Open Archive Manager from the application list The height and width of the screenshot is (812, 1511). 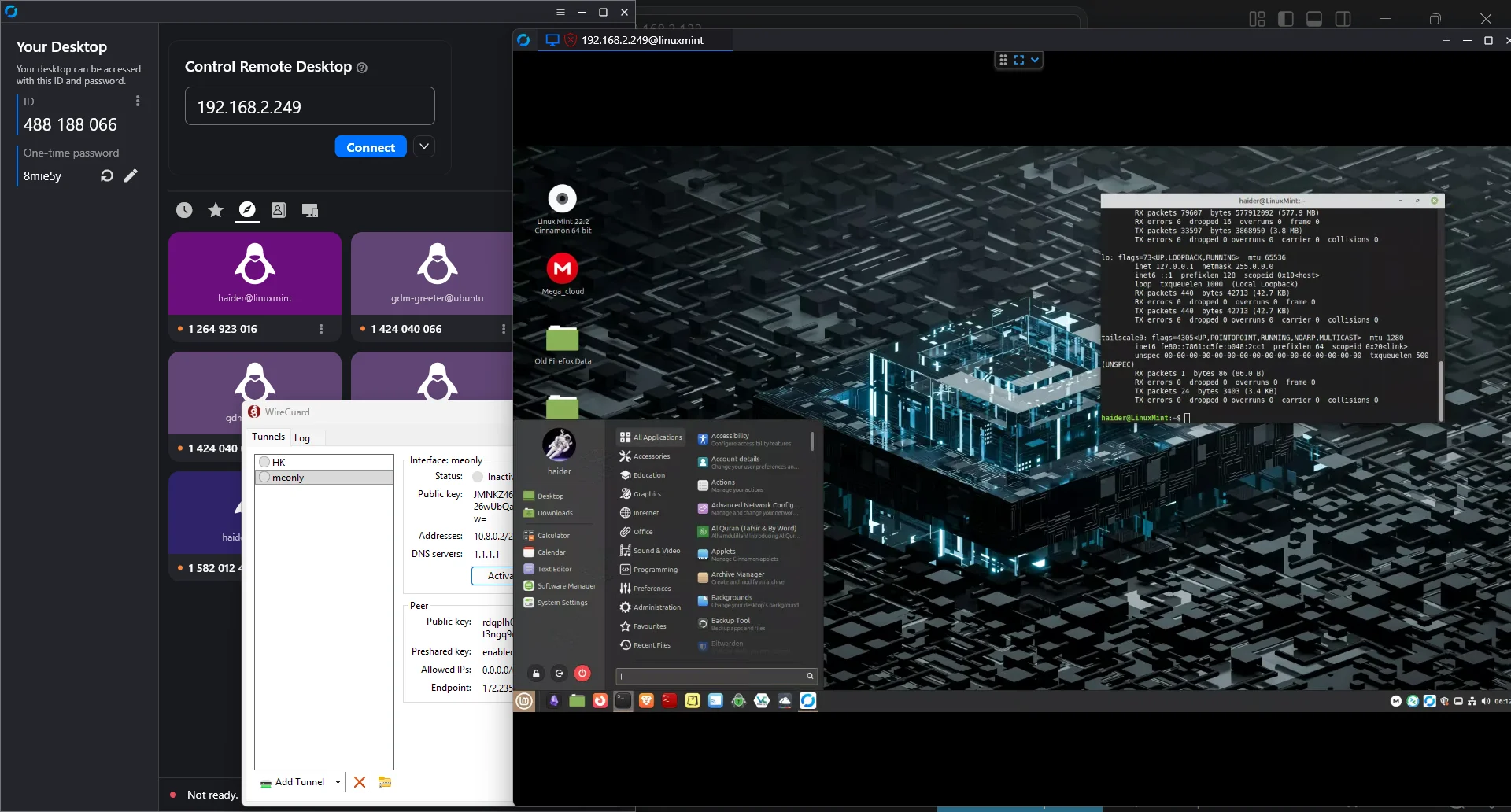point(748,578)
